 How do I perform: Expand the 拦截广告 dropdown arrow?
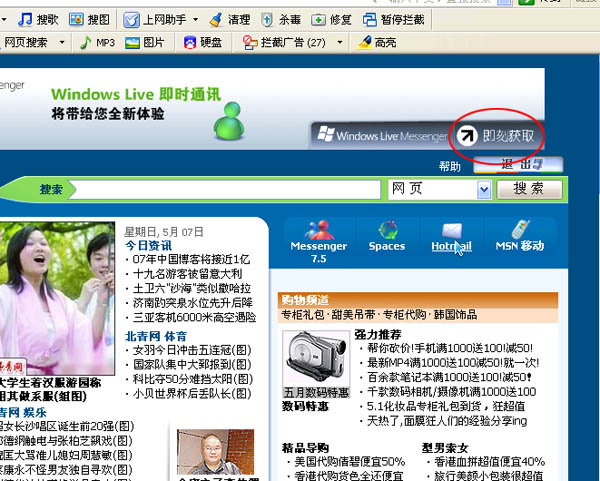coord(340,42)
